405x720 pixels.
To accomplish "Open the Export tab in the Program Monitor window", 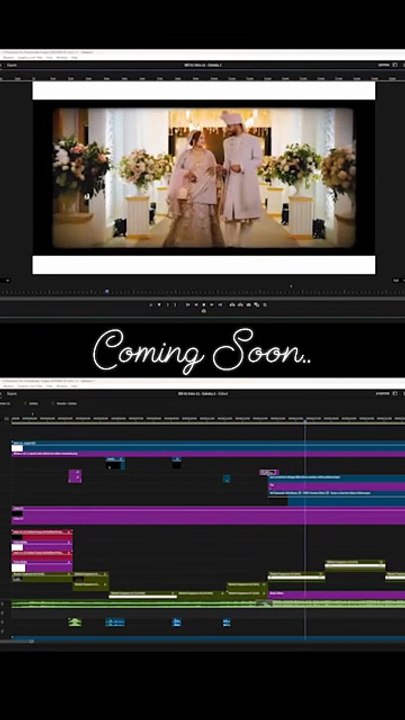I will click(12, 65).
